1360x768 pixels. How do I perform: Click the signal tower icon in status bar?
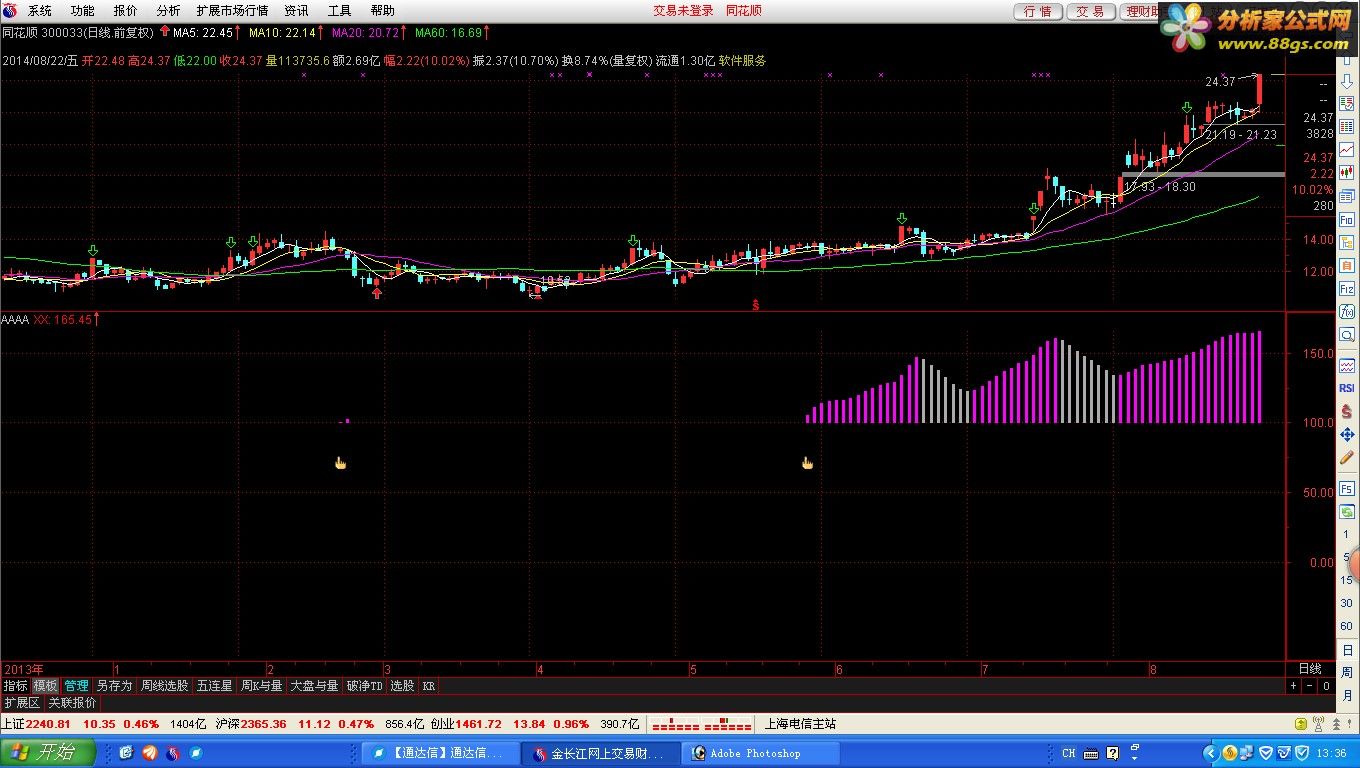[1319, 724]
